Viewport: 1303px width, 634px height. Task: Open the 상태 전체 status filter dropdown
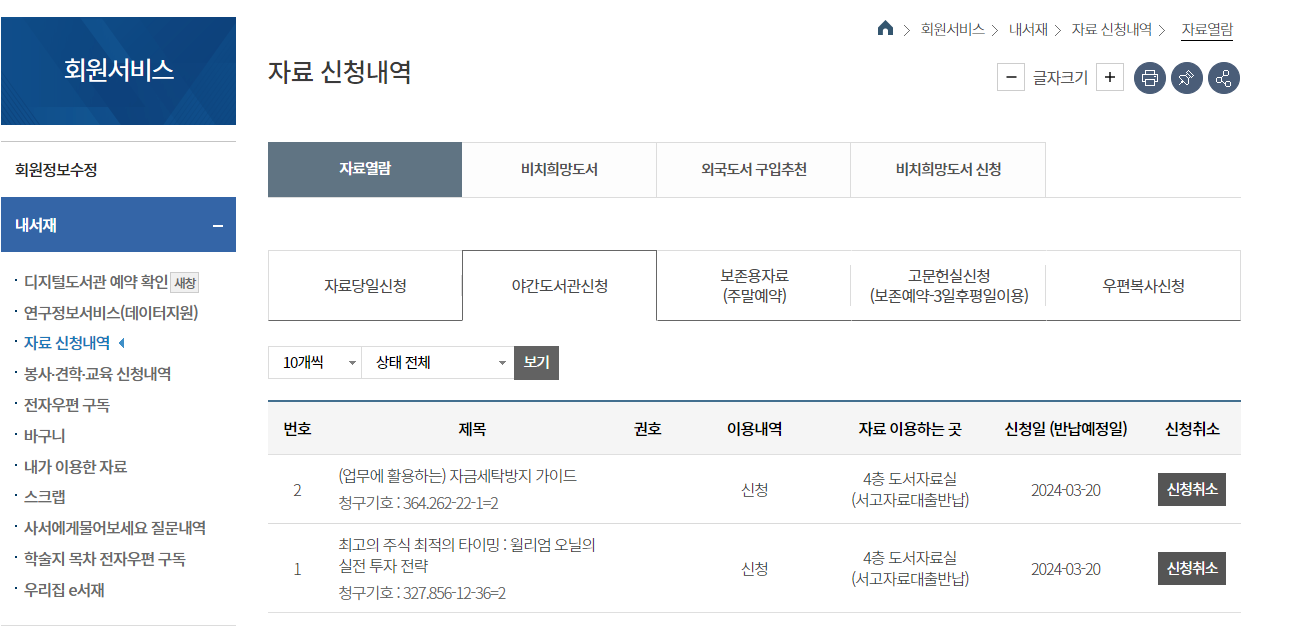(x=437, y=362)
